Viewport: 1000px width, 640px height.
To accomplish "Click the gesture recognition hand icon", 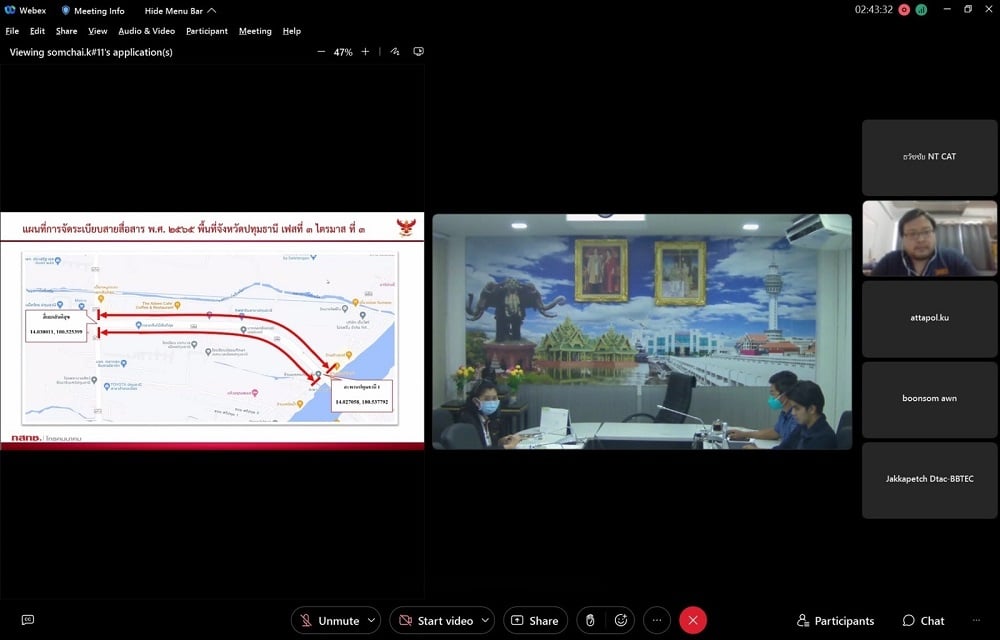I will (x=591, y=620).
